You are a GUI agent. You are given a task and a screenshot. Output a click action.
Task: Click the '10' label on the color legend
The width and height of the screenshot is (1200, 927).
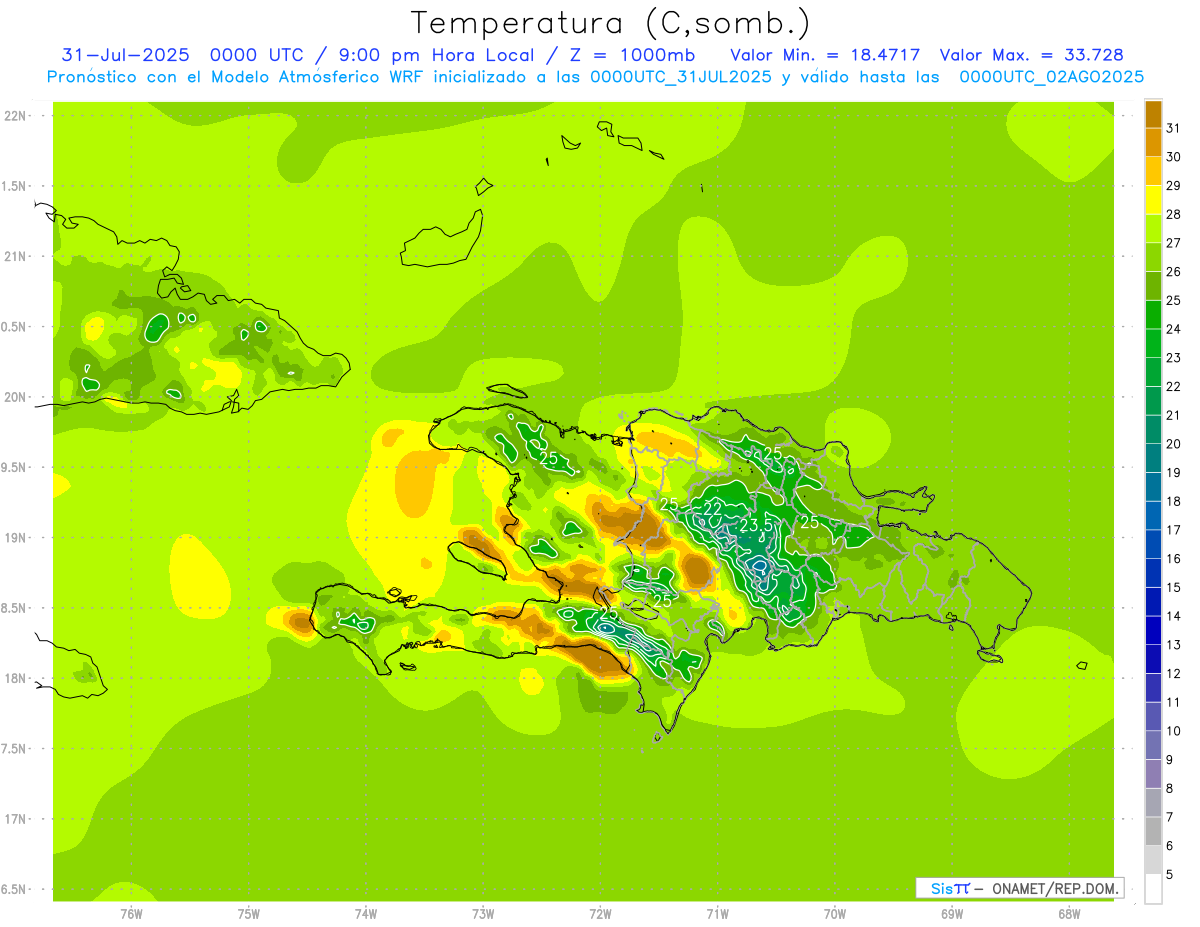(x=1174, y=731)
